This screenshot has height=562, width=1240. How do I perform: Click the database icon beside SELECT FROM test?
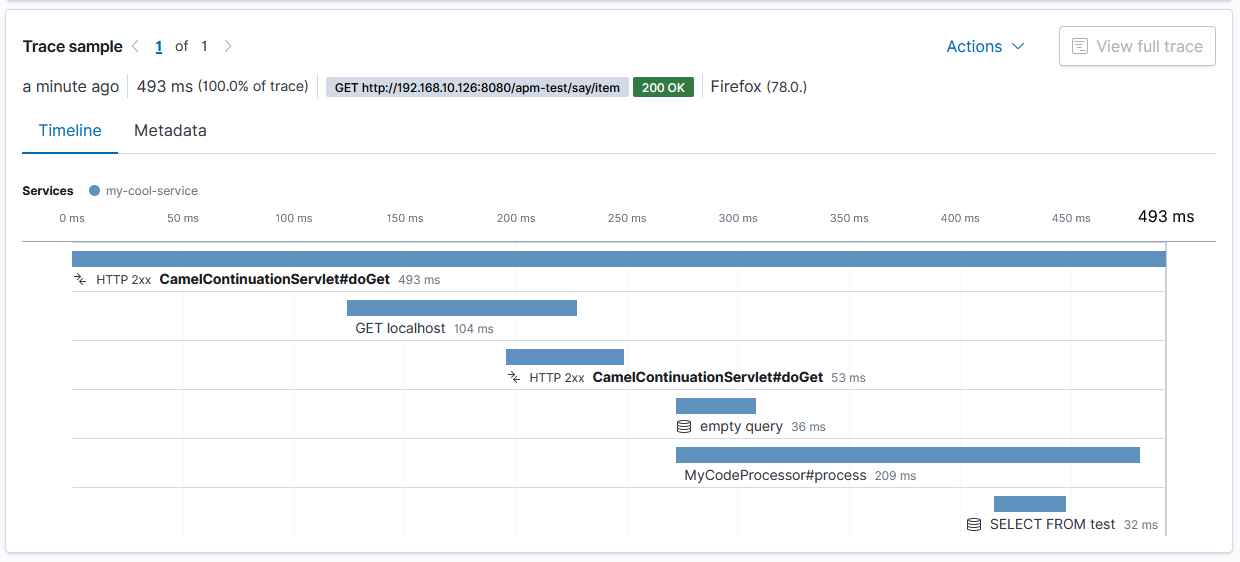pos(974,525)
